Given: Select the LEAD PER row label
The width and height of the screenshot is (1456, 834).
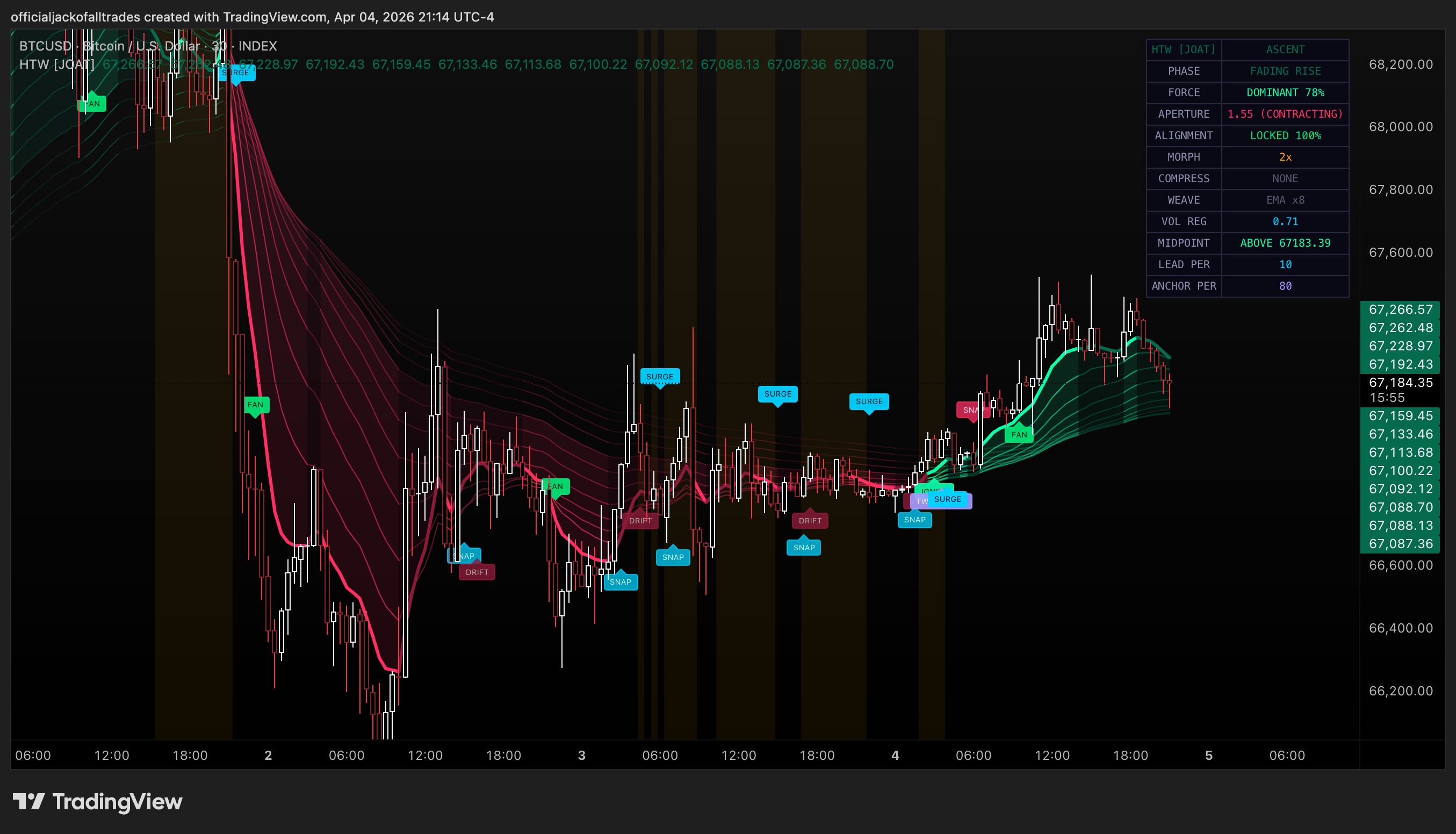Looking at the screenshot, I should [x=1184, y=264].
